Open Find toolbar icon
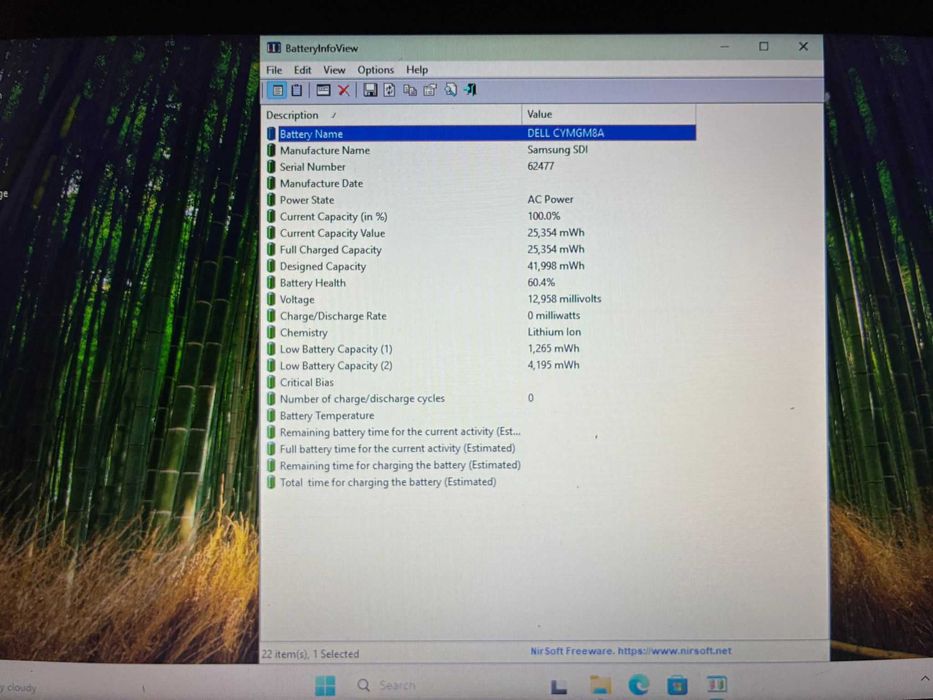Image resolution: width=933 pixels, height=700 pixels. coord(450,90)
